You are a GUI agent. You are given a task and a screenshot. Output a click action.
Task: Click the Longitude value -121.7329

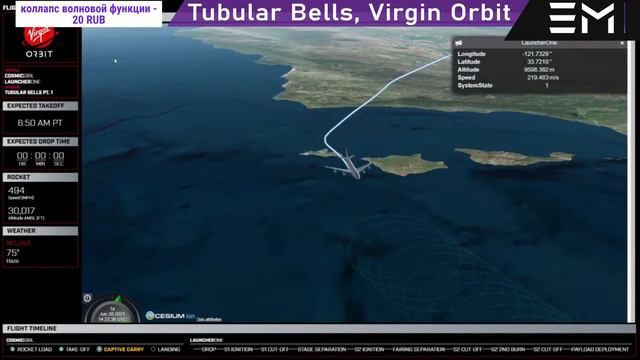click(x=537, y=54)
